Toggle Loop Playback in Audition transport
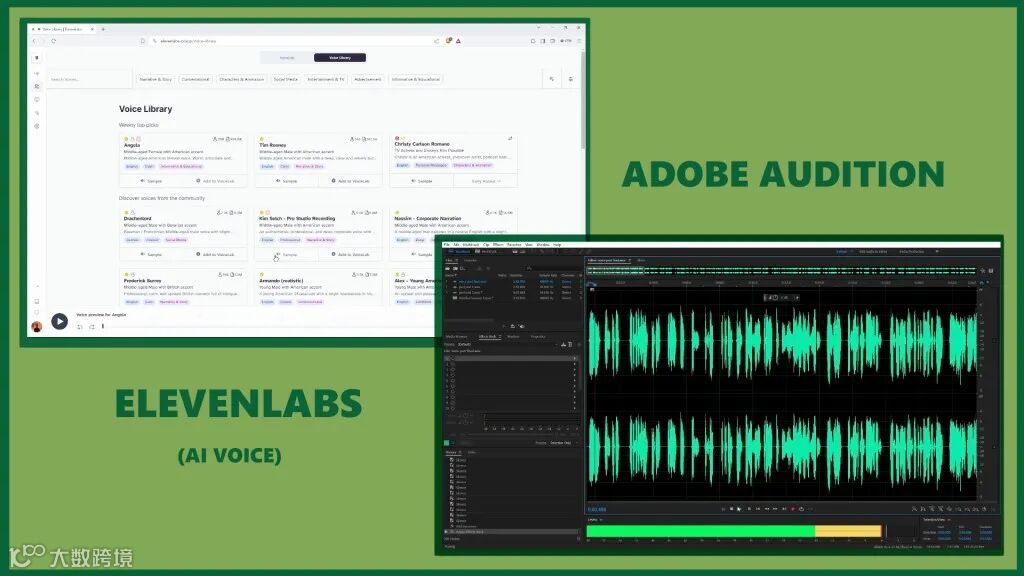This screenshot has height=576, width=1024. (801, 509)
